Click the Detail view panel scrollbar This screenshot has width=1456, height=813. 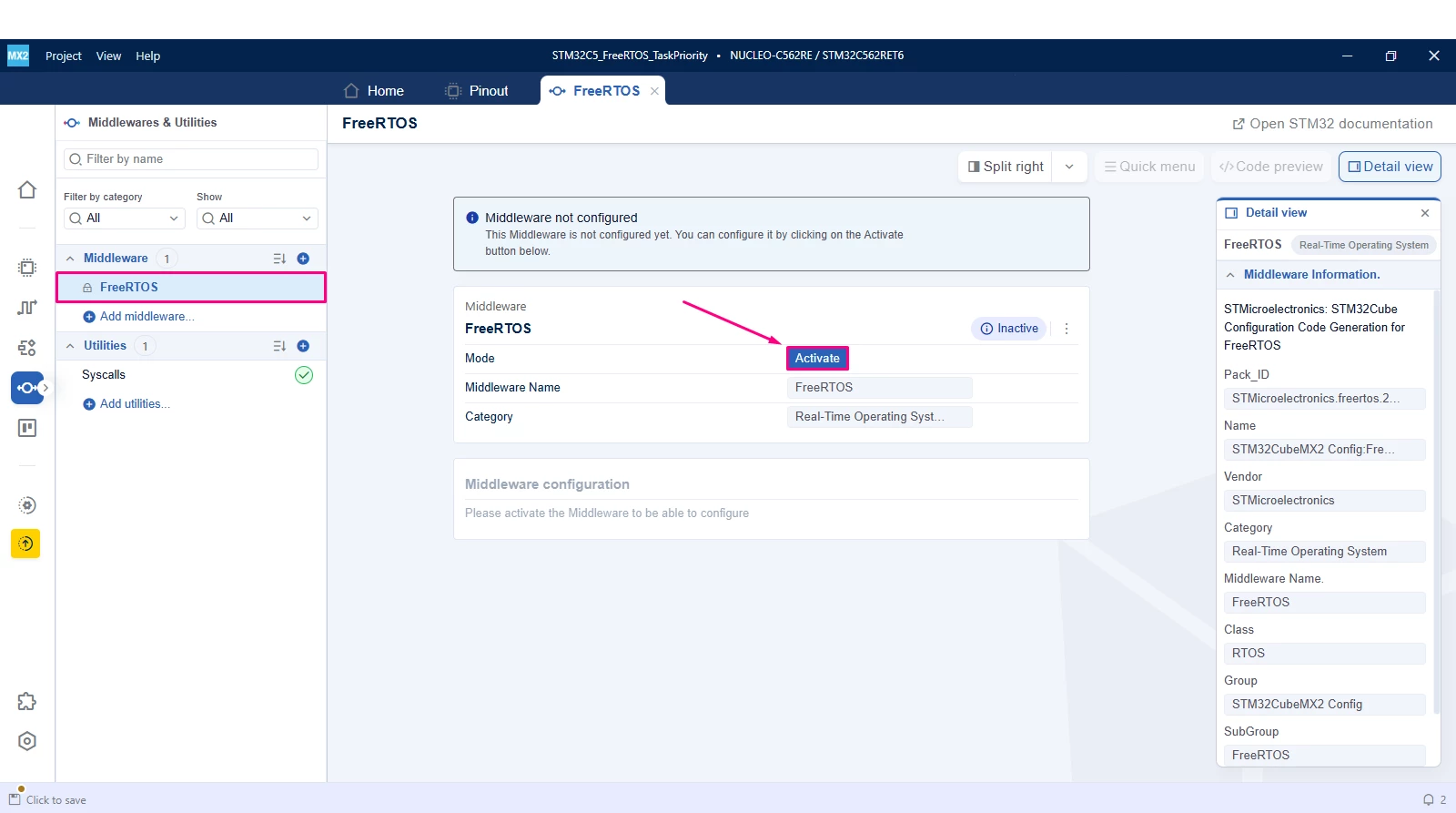point(1436,501)
